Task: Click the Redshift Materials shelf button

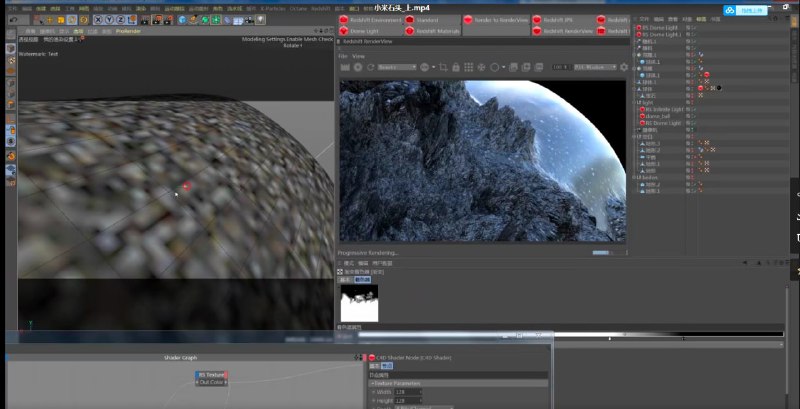Action: click(x=433, y=31)
